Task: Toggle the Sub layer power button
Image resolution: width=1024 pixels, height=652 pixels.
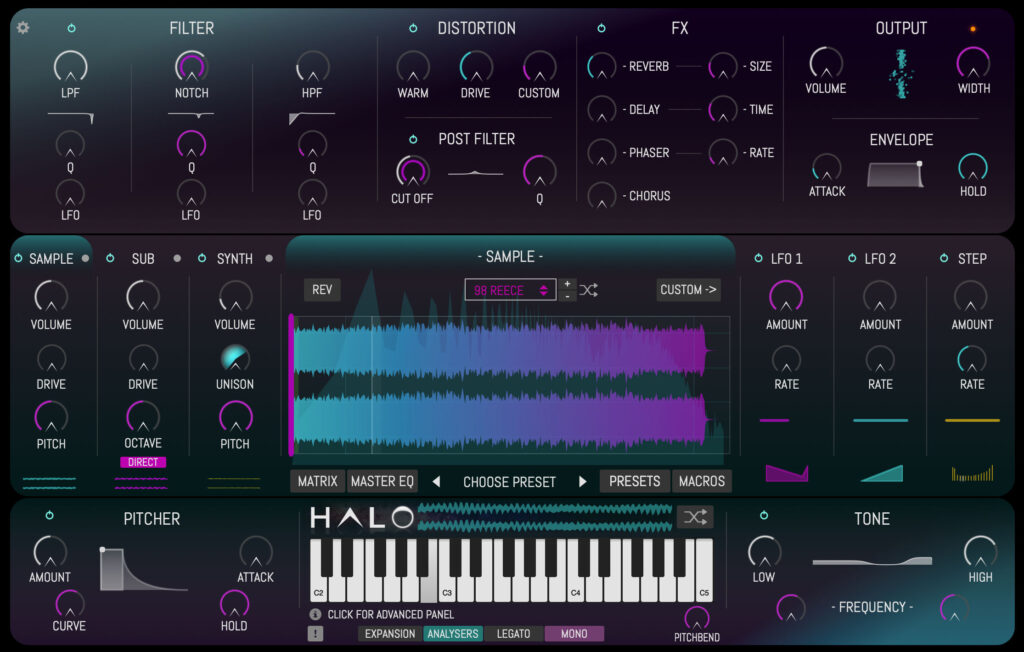Action: pyautogui.click(x=110, y=259)
